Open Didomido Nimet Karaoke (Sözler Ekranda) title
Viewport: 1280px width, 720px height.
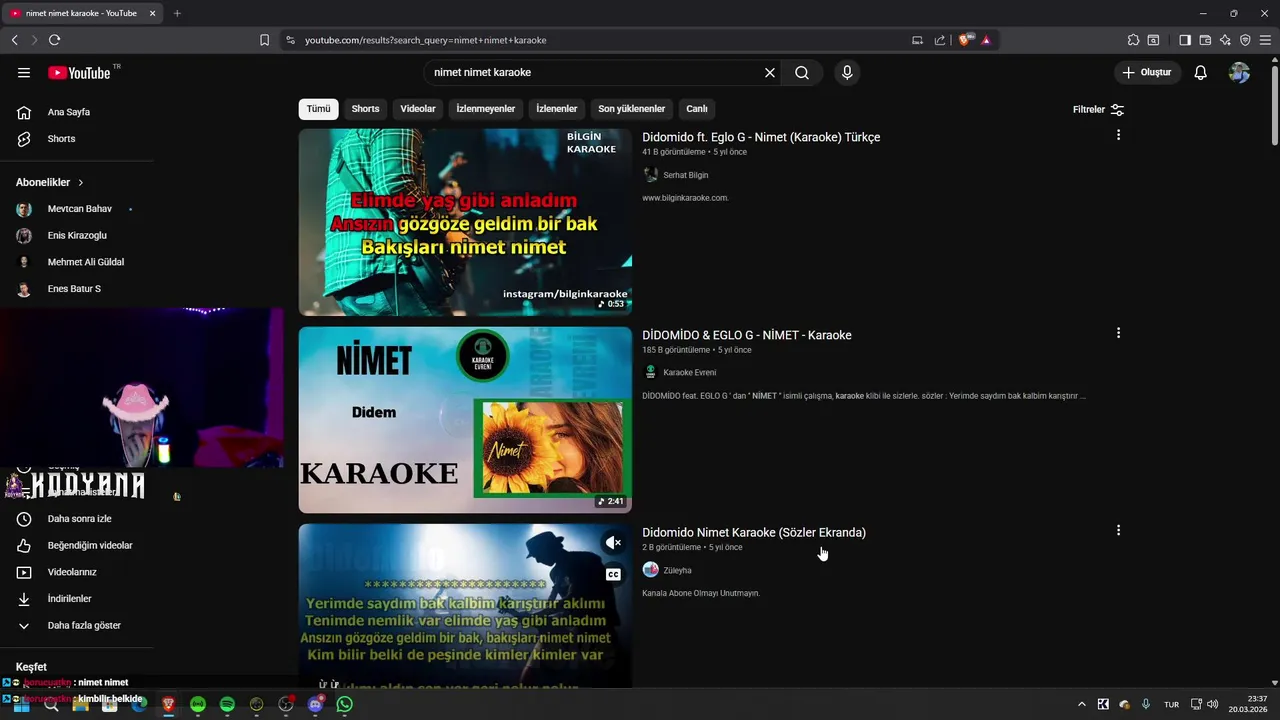point(754,532)
